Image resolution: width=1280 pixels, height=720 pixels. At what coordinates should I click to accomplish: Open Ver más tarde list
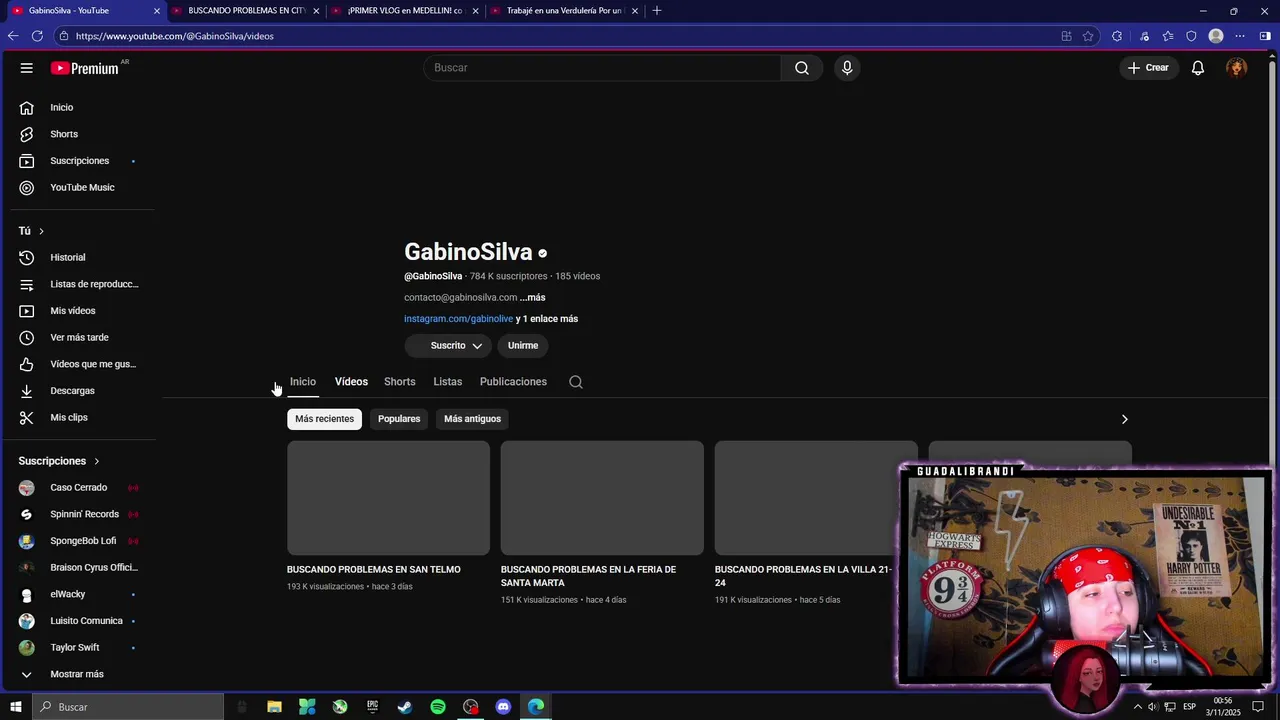[80, 338]
